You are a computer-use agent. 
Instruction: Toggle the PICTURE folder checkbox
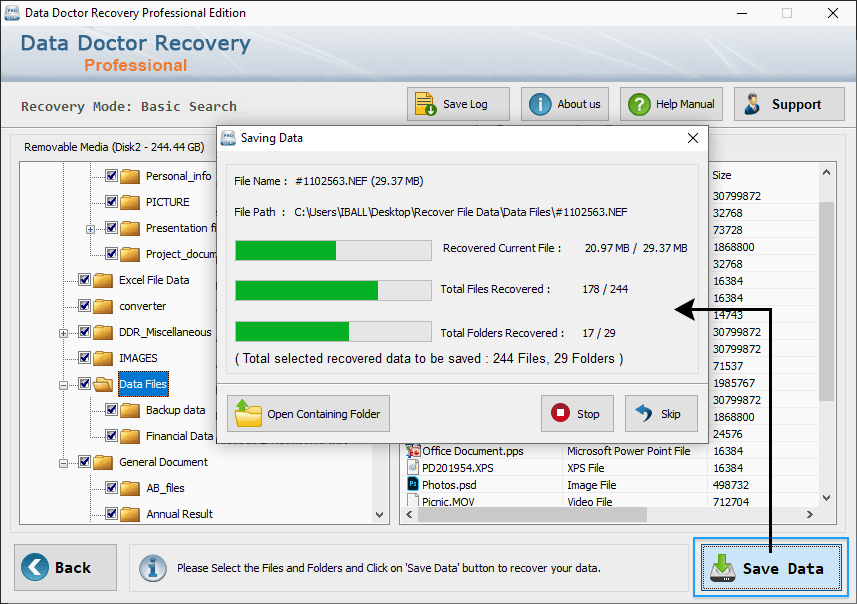pos(111,202)
